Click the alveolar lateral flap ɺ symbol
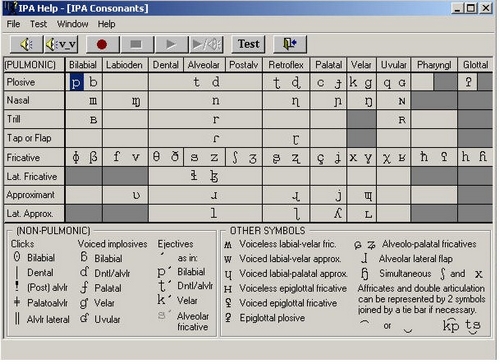This screenshot has width=500, height=364. (364, 258)
